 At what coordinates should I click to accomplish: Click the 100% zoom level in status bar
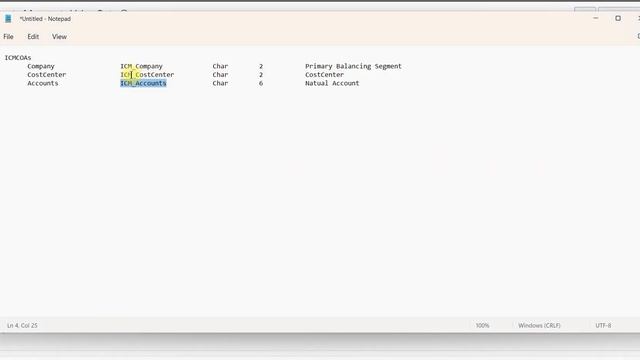coord(482,325)
